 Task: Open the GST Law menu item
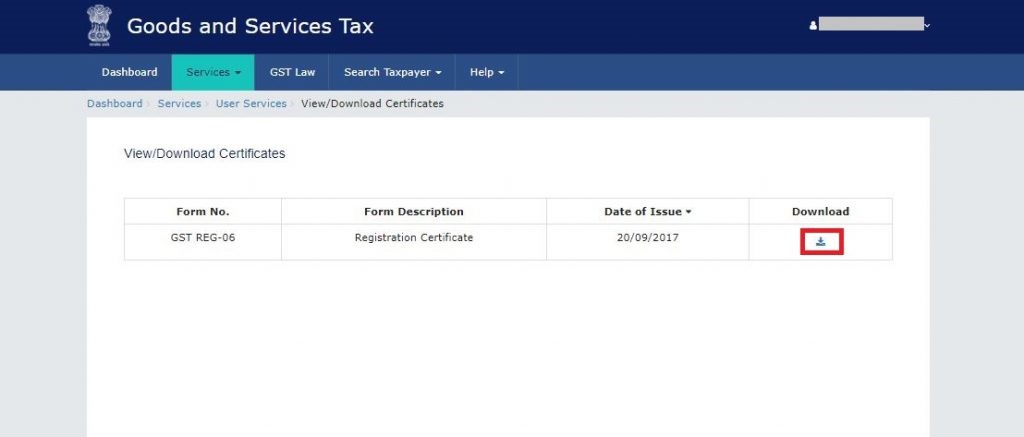tap(292, 72)
